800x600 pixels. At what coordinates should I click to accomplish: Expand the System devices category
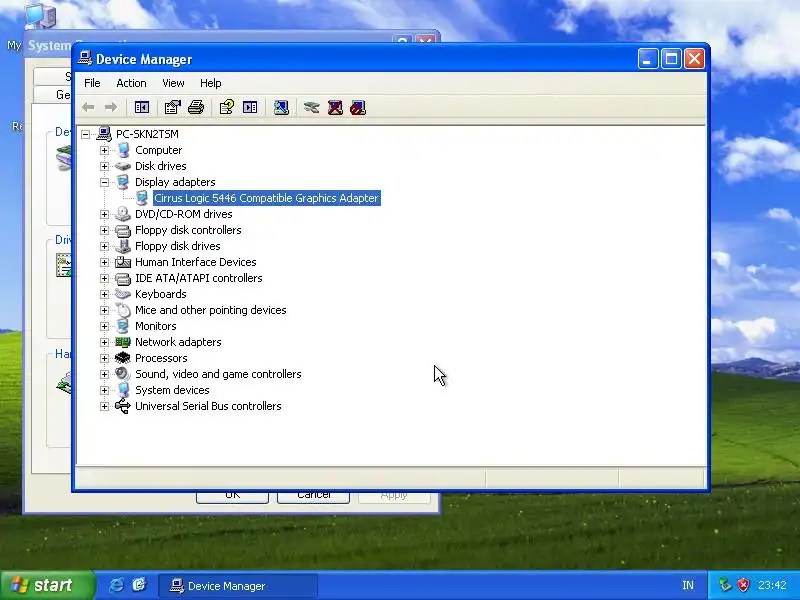coord(104,390)
